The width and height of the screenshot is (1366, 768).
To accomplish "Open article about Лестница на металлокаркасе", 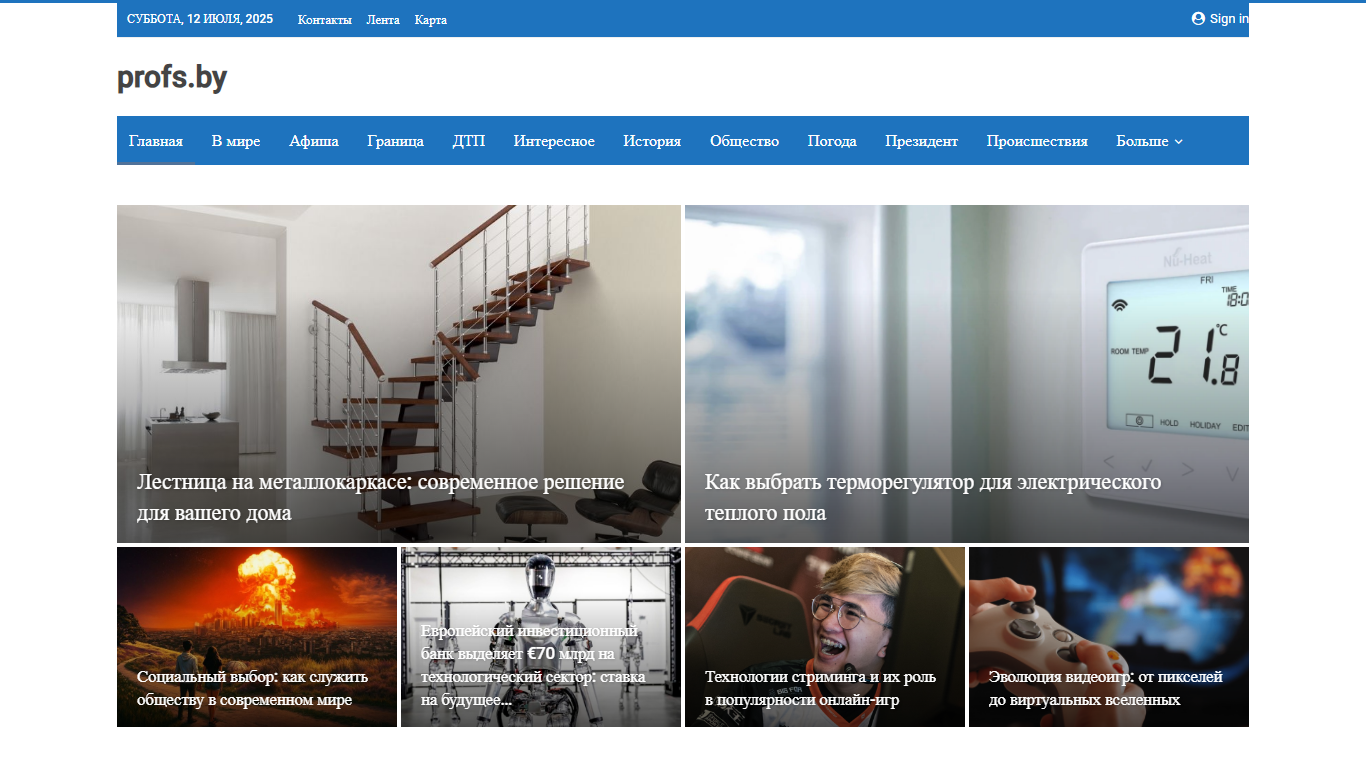I will (380, 497).
